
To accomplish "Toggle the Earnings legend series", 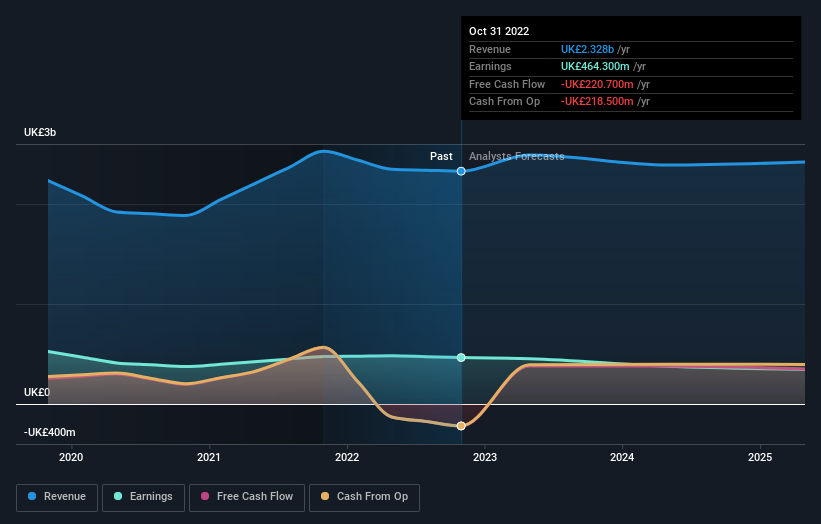I will (x=143, y=497).
